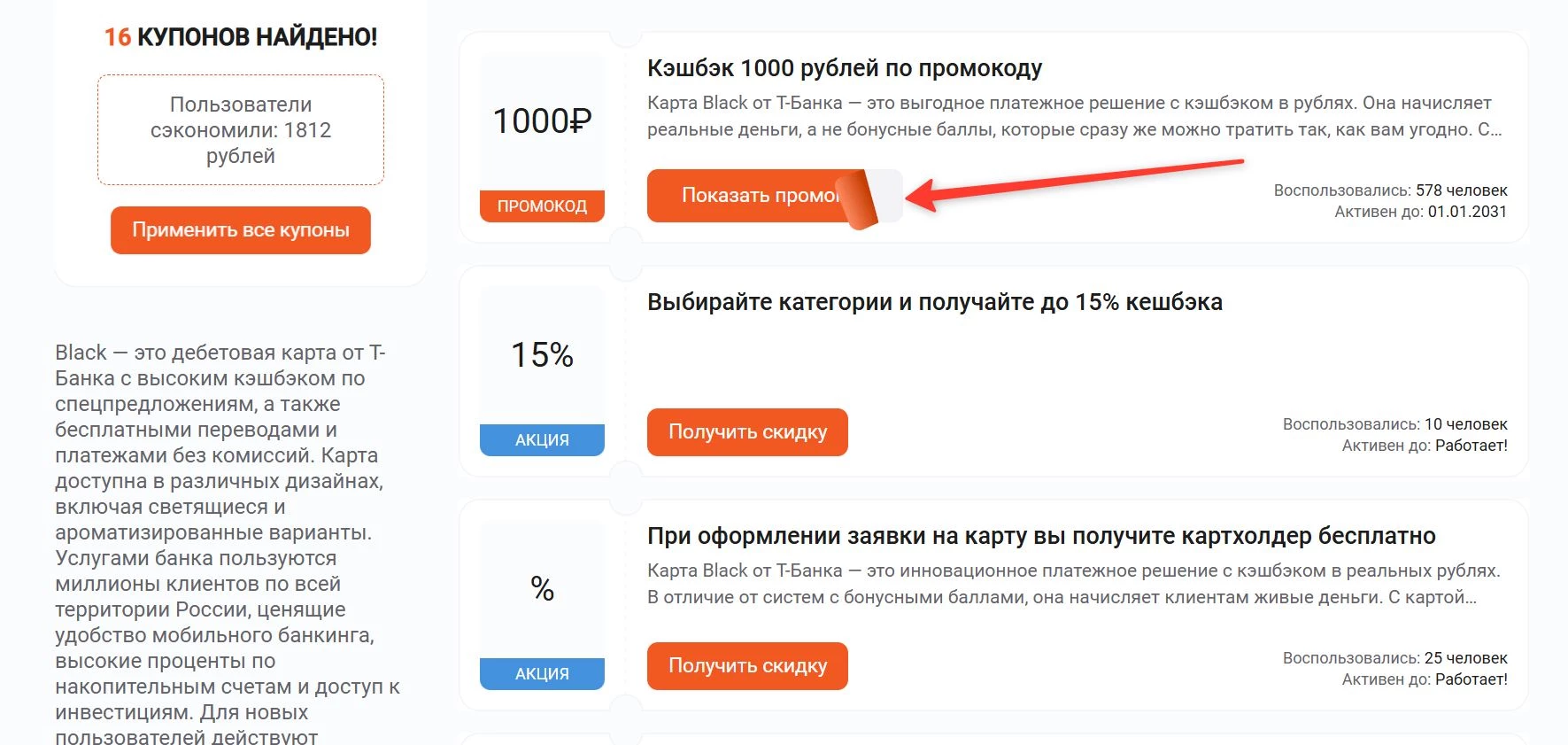Click the Работает! status on 15% offer
1568x745 pixels.
pyautogui.click(x=1420, y=446)
